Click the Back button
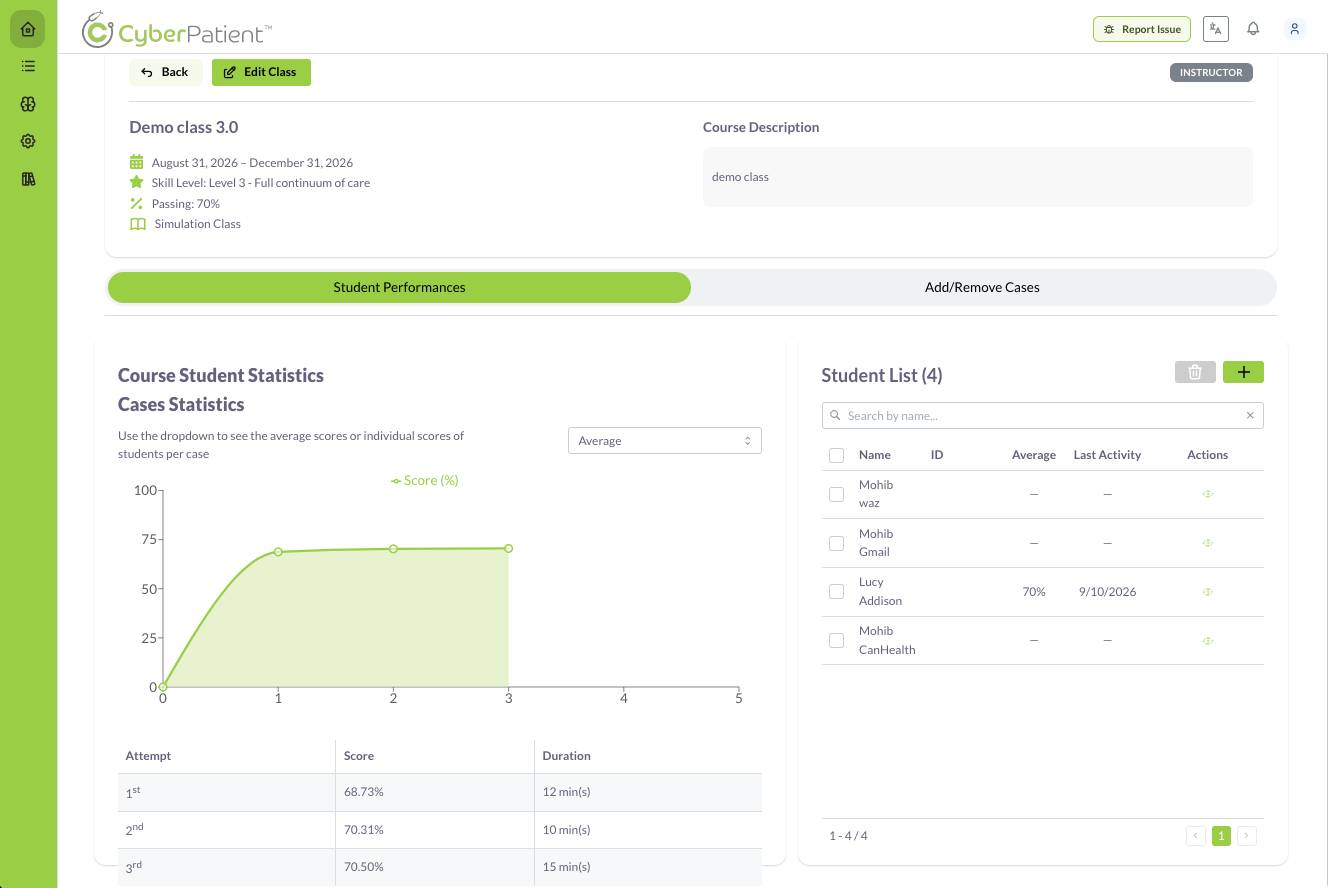Viewport: 1328px width, 888px height. click(x=166, y=72)
